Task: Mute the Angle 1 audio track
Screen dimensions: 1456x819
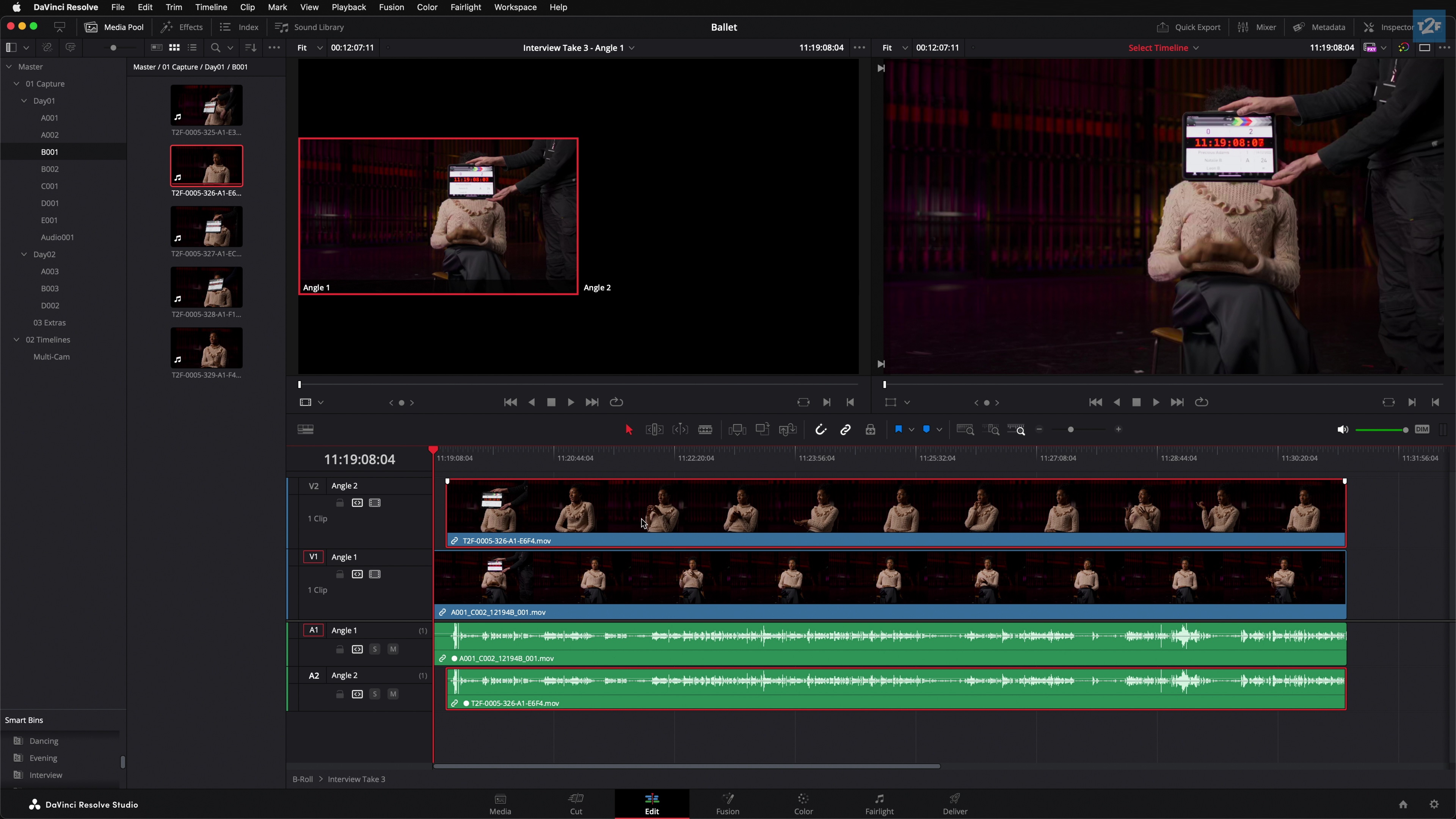Action: tap(393, 649)
